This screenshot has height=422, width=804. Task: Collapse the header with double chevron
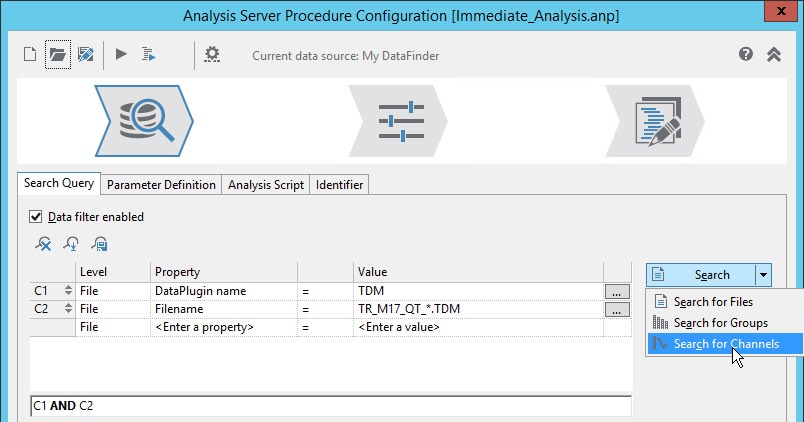pos(774,55)
